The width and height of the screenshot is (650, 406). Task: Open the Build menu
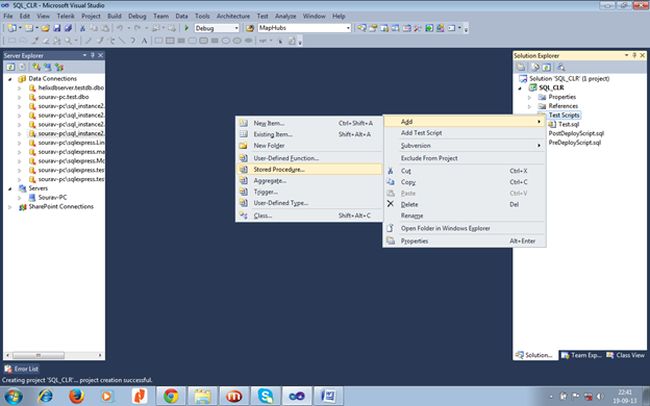114,16
